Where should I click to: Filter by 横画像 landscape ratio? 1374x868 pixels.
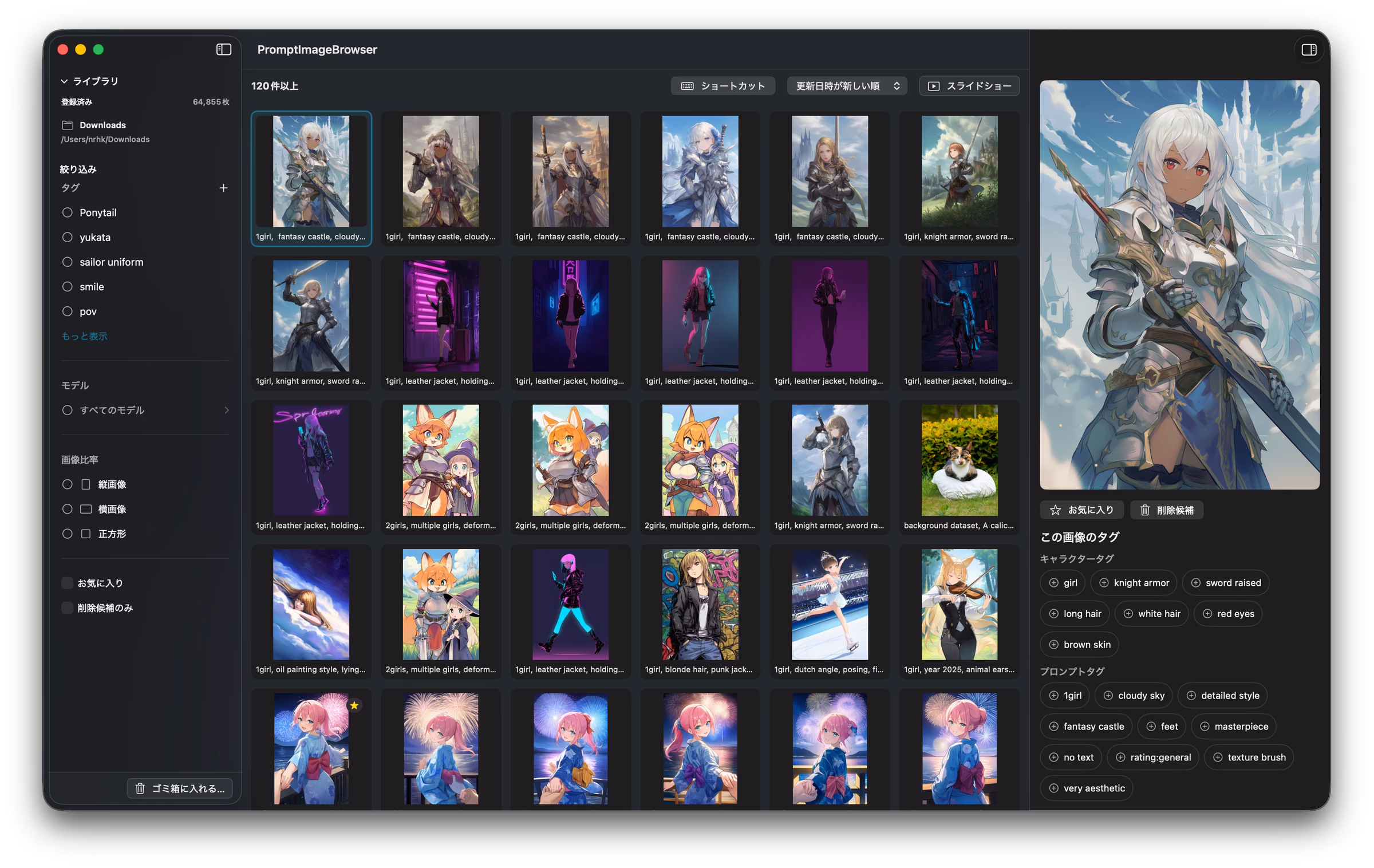pos(68,509)
